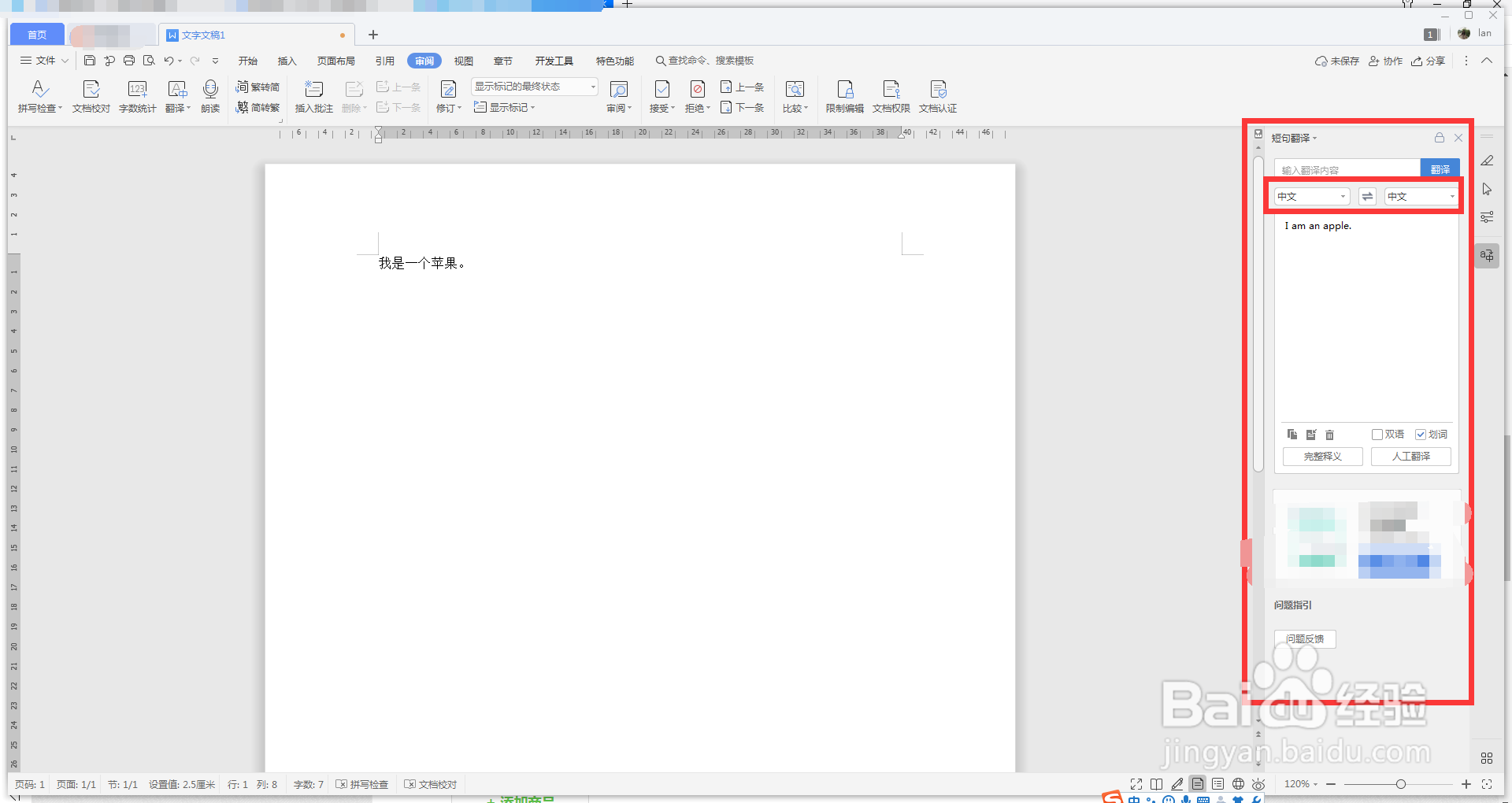Open the 显示标记的最终状态 dropdown
The height and width of the screenshot is (803, 1512).
[591, 87]
